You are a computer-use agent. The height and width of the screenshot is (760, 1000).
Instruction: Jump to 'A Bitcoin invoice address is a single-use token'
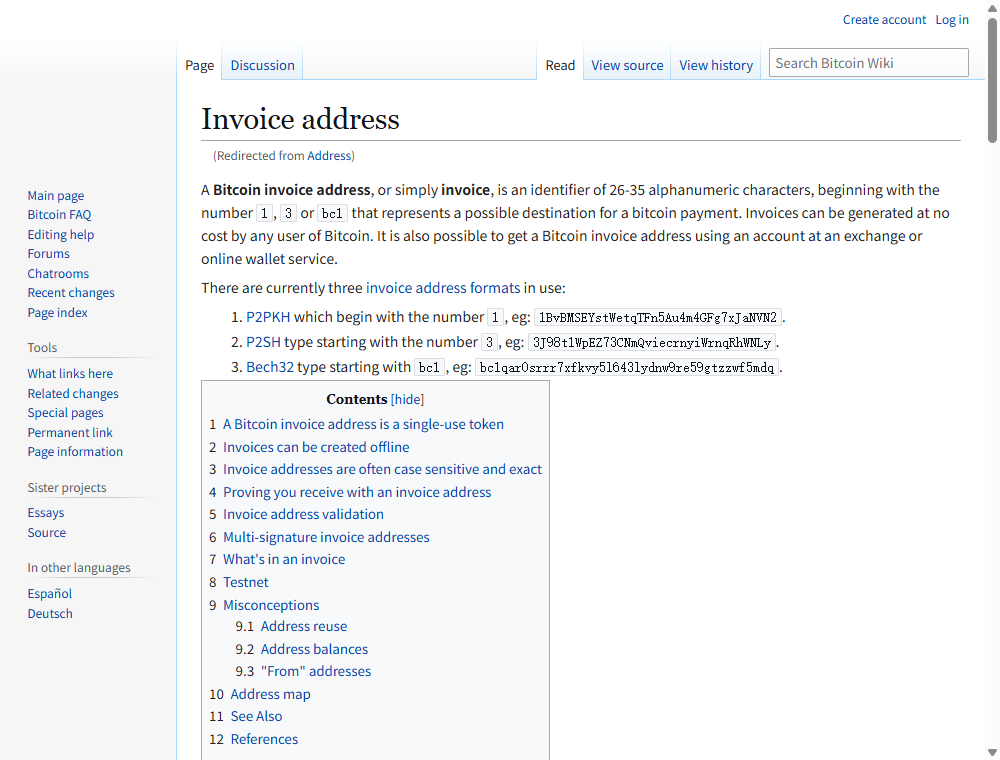(x=363, y=424)
